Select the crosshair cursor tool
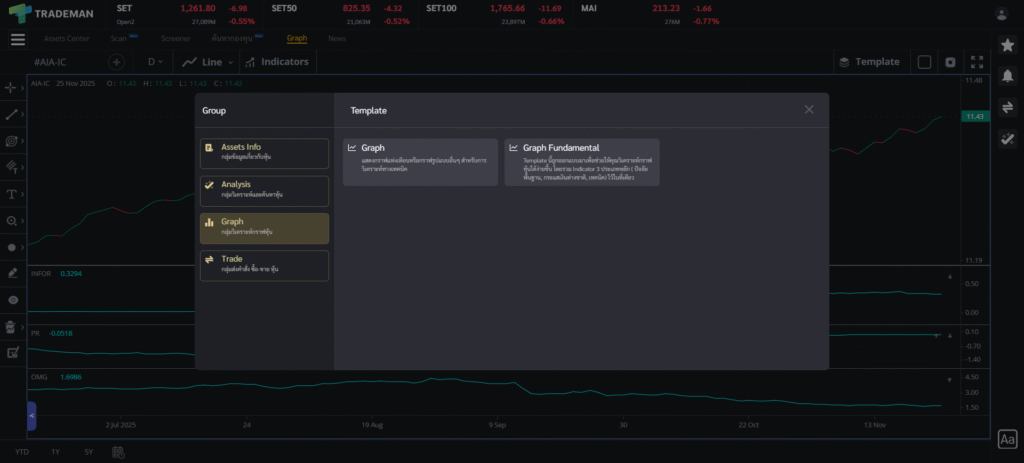The height and width of the screenshot is (463, 1024). point(12,88)
